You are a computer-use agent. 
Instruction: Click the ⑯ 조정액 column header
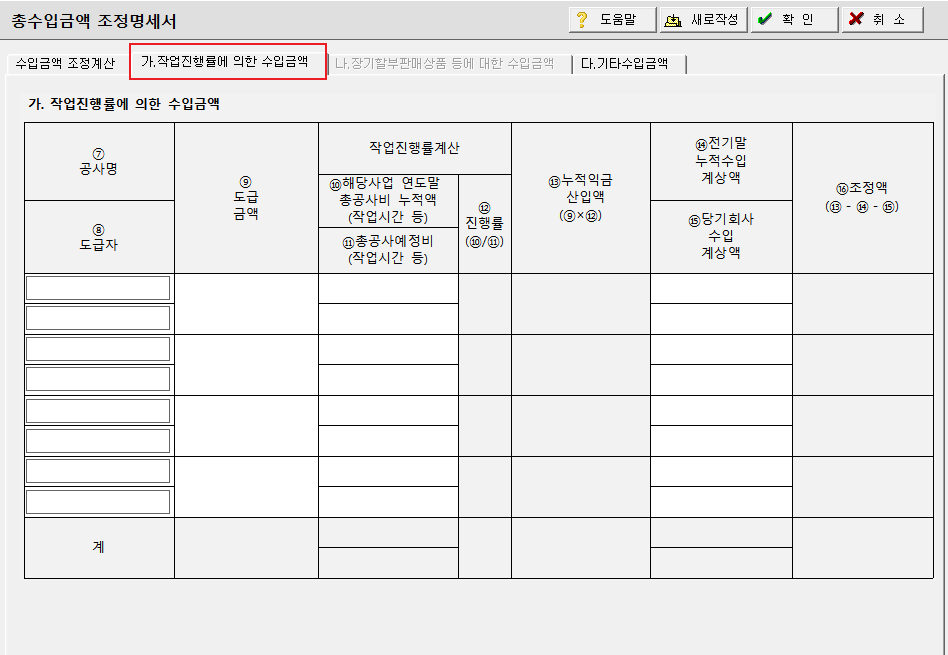click(x=863, y=198)
